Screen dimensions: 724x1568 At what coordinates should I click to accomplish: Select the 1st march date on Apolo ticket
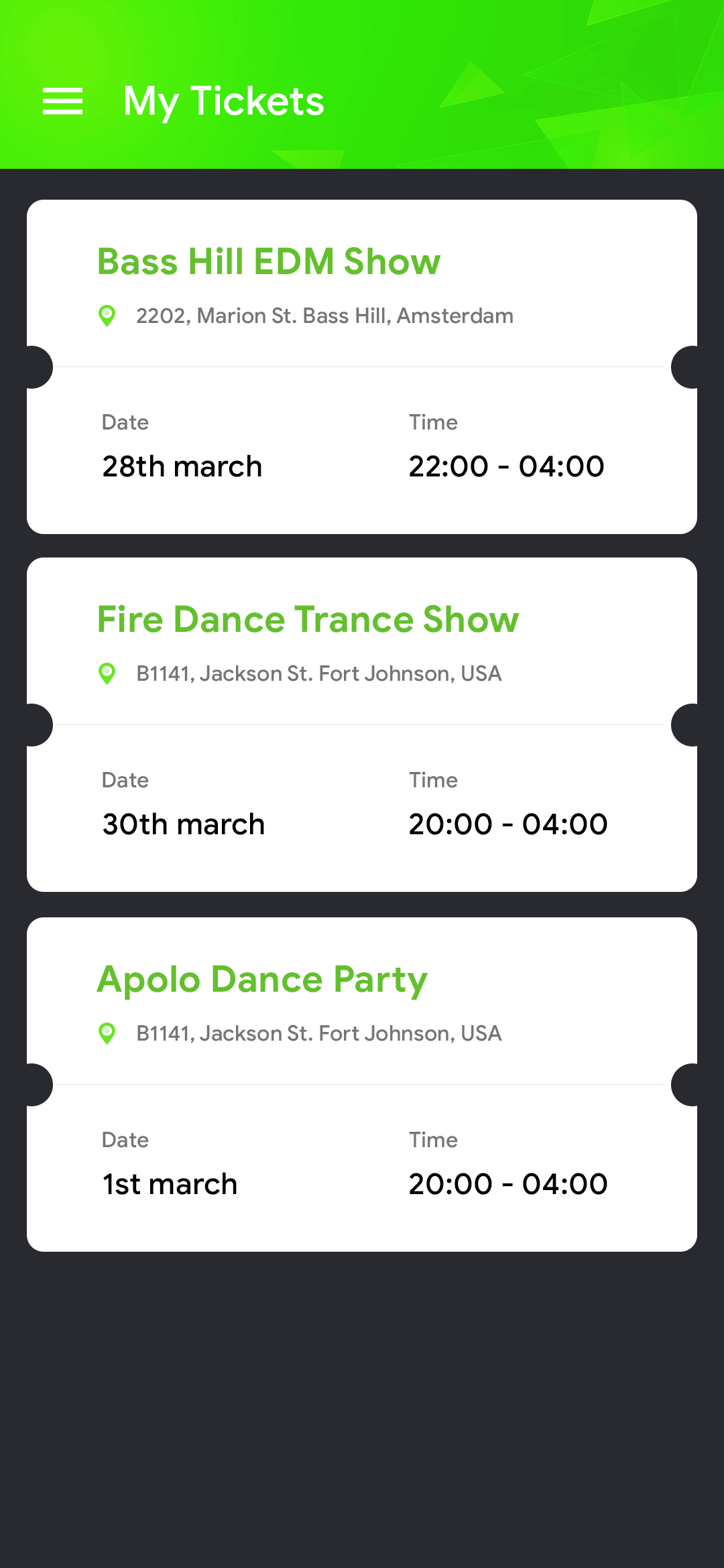coord(169,1183)
